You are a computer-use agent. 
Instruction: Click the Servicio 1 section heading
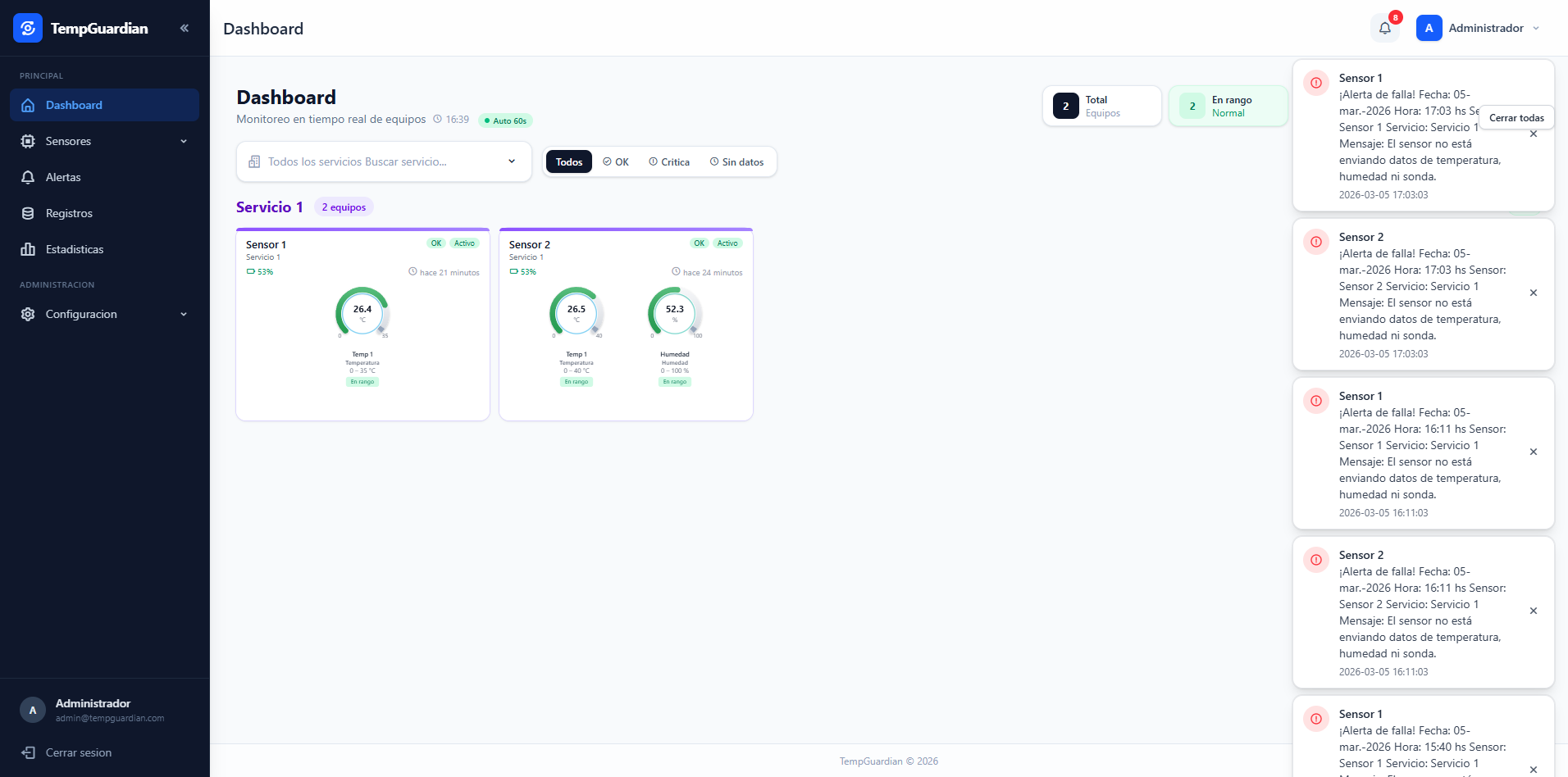click(270, 207)
